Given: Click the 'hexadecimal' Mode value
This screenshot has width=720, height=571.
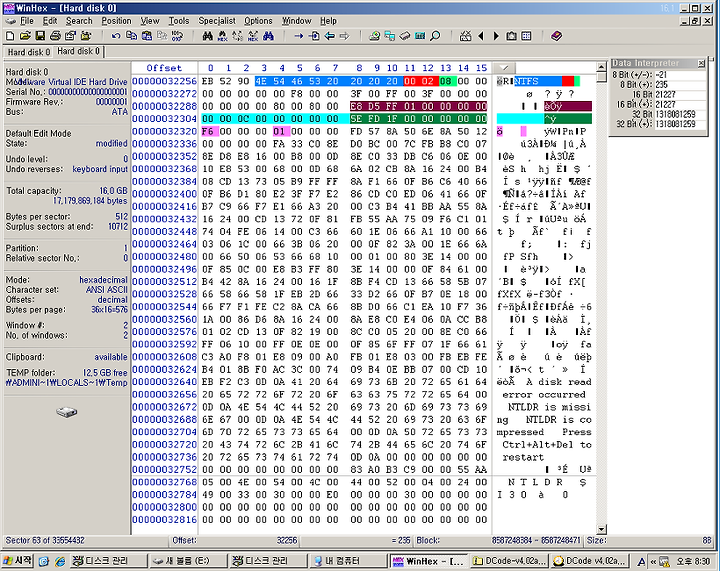Looking at the screenshot, I should 103,280.
